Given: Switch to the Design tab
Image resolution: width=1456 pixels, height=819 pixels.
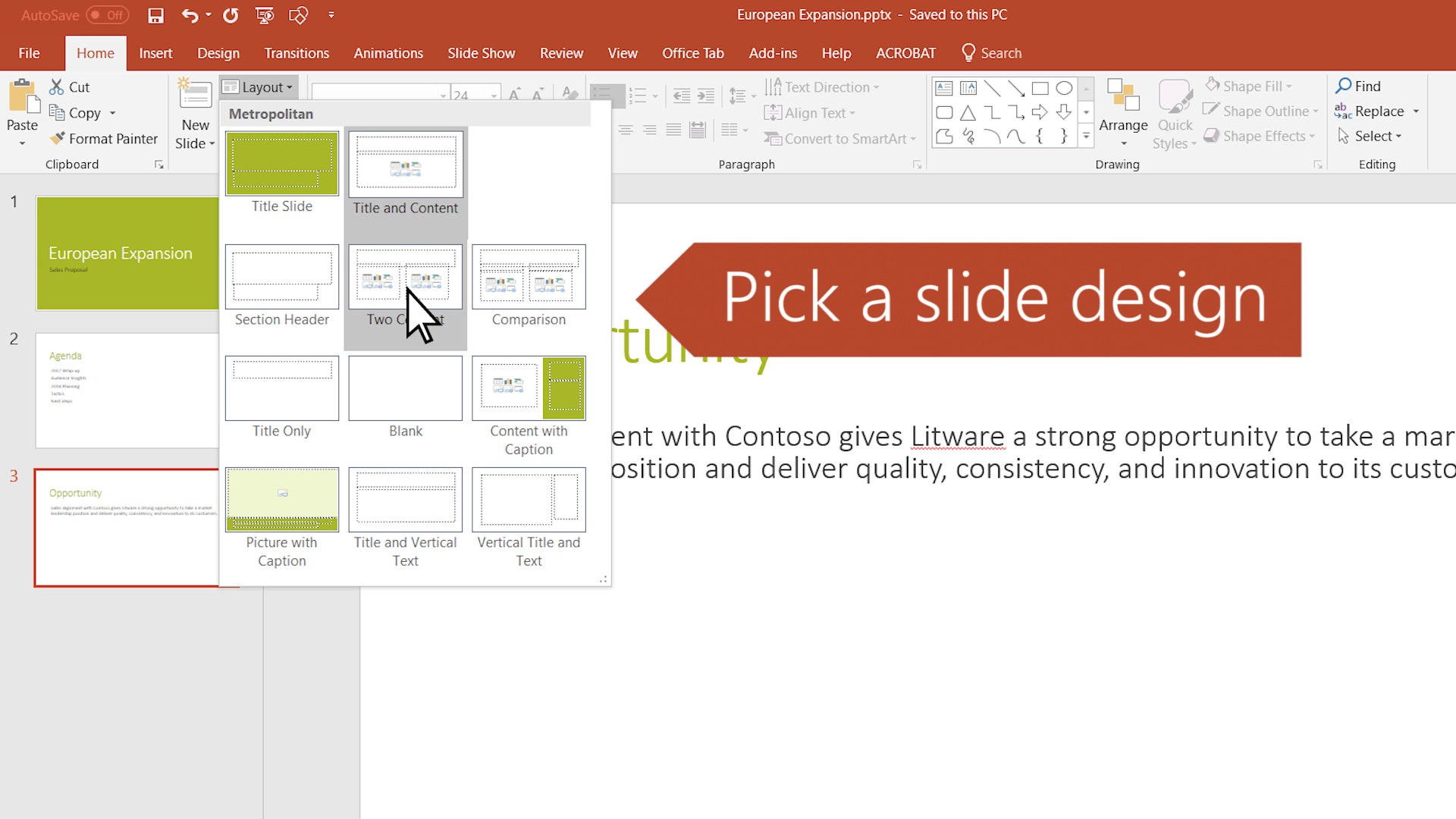Looking at the screenshot, I should click(x=218, y=53).
